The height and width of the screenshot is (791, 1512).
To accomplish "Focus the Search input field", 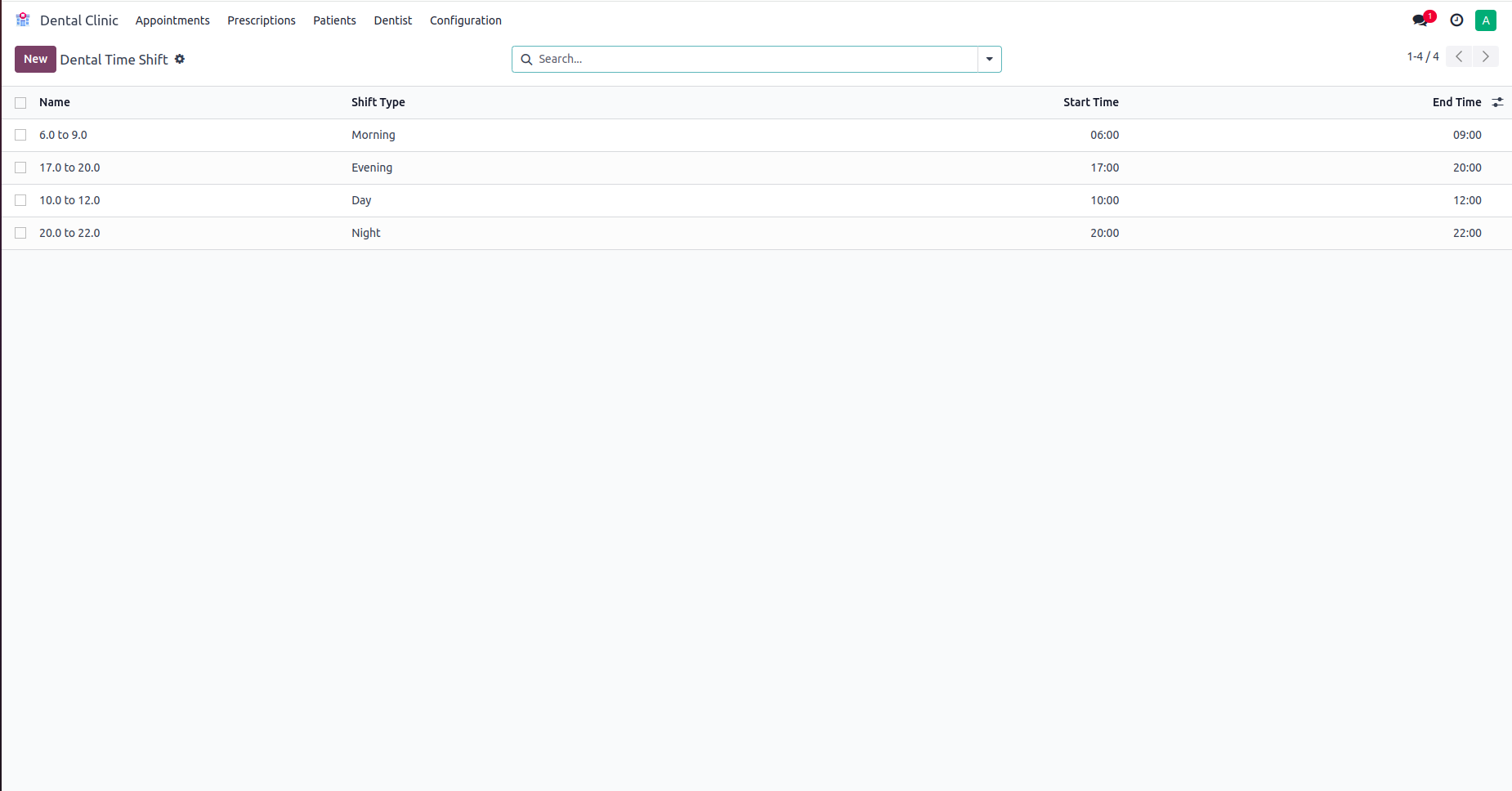I will point(756,59).
